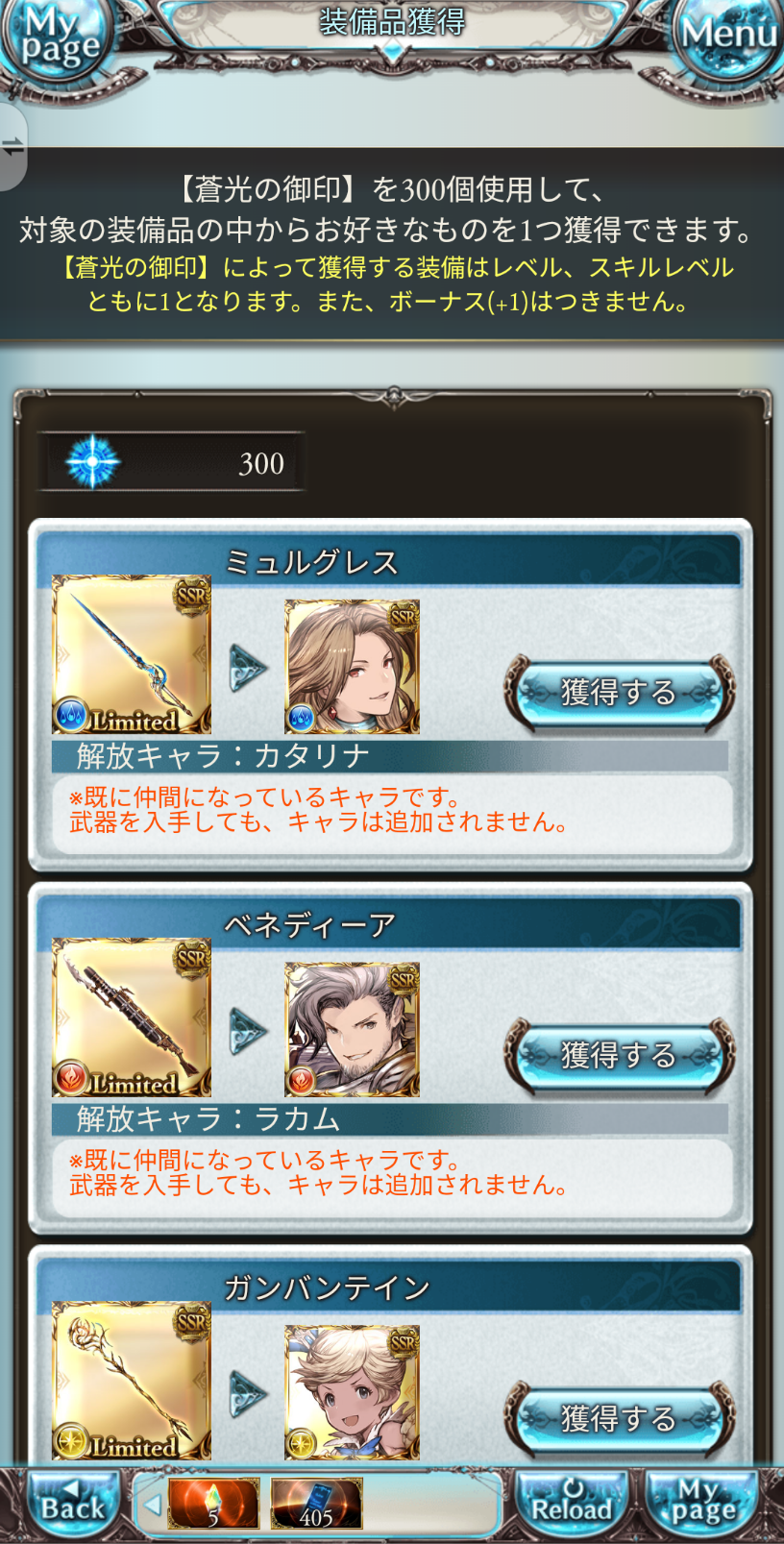Tap the 300 sigil count field
Screen dimensions: 784x1544
coord(171,462)
